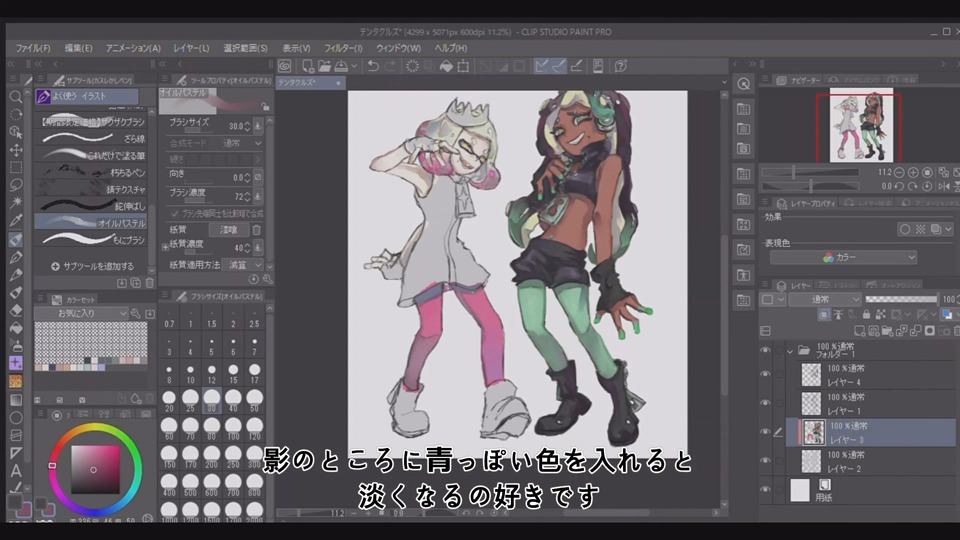
Task: Open the お気に入り color set dropdown
Action: click(x=81, y=313)
